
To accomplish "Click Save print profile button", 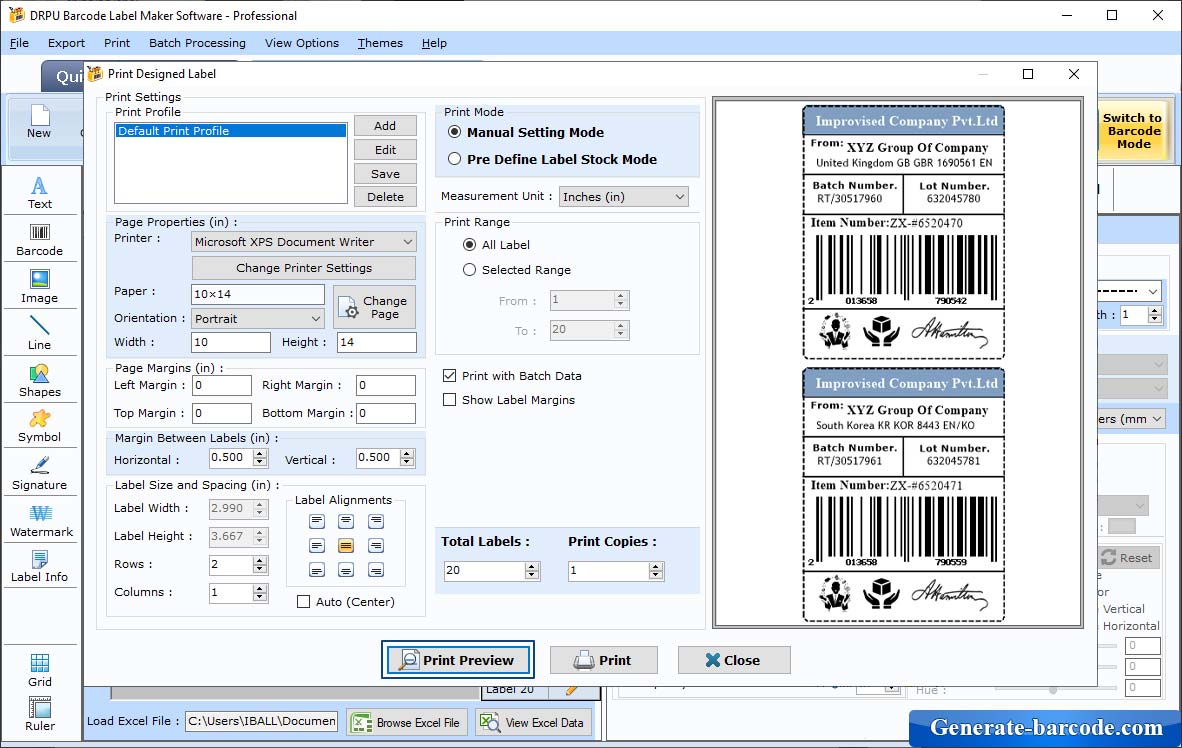I will tap(385, 173).
